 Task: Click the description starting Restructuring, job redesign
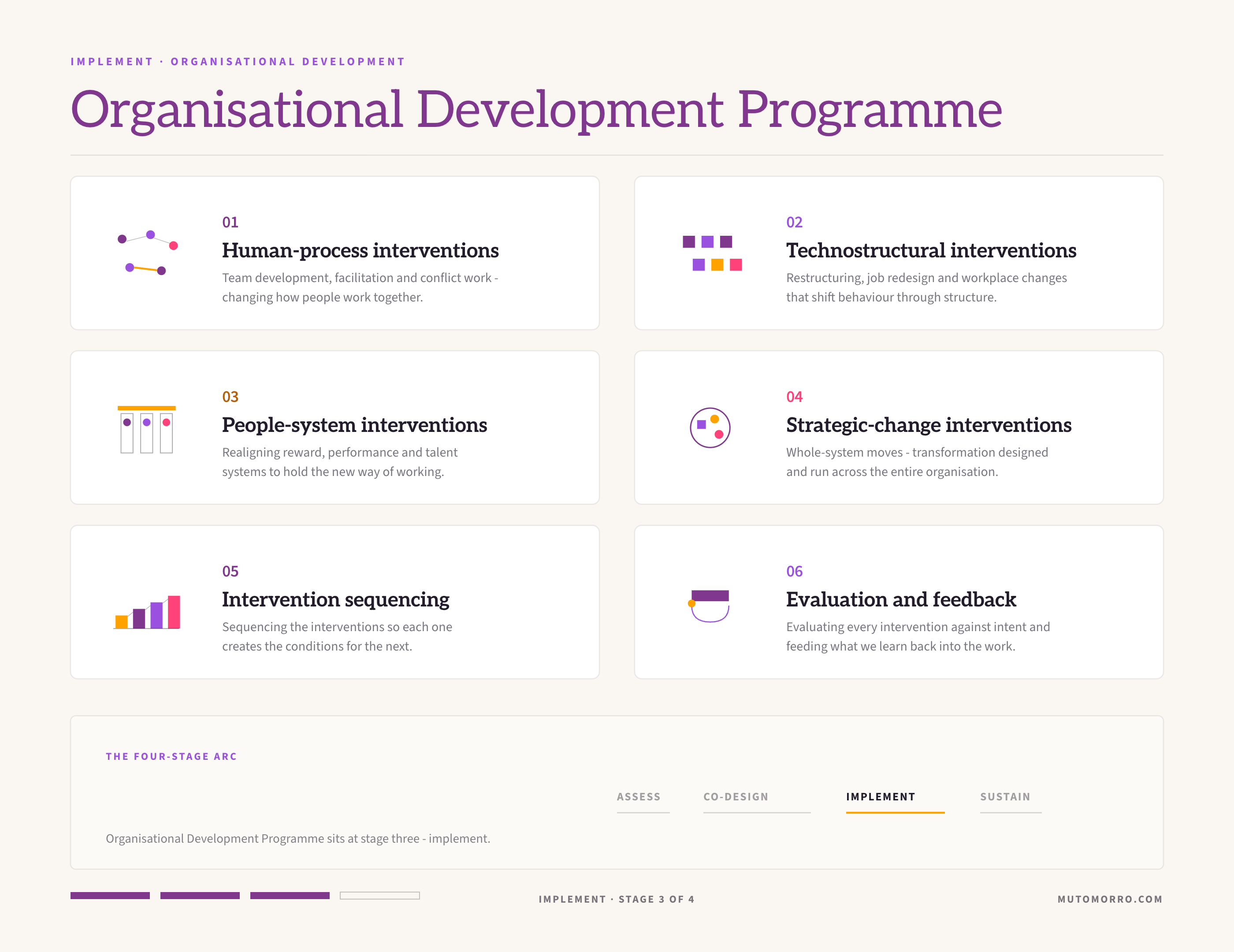926,287
